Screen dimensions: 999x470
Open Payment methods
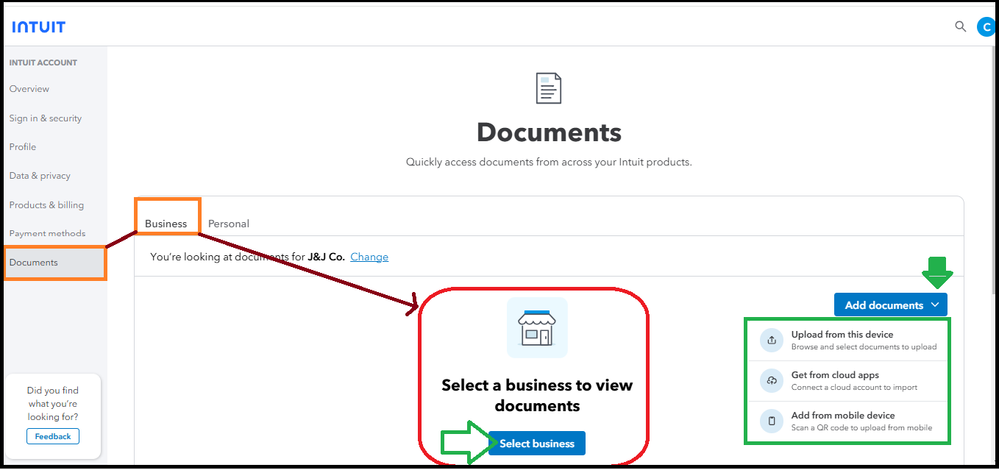point(47,234)
